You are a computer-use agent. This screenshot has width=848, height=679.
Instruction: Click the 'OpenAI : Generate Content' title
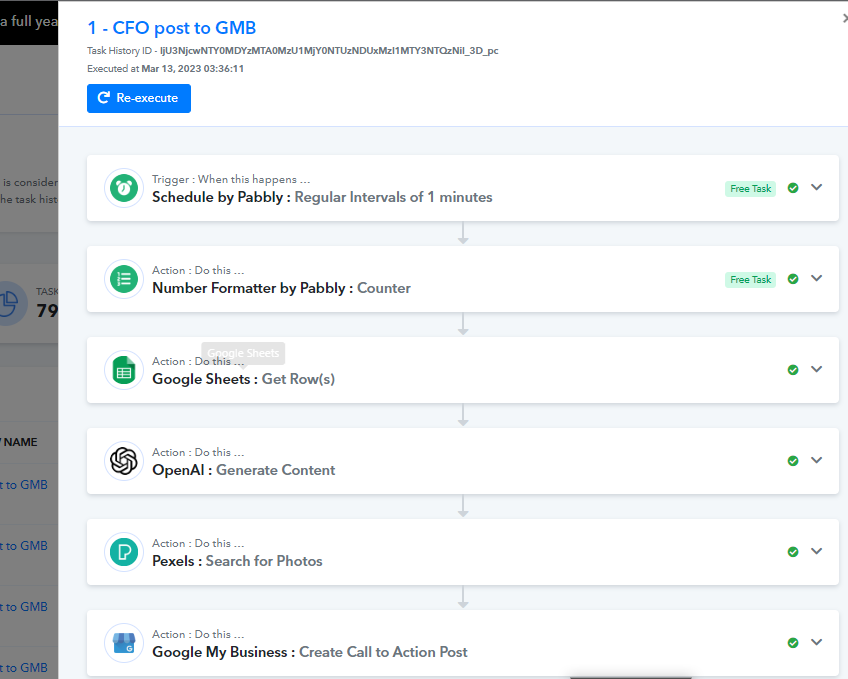tap(243, 470)
